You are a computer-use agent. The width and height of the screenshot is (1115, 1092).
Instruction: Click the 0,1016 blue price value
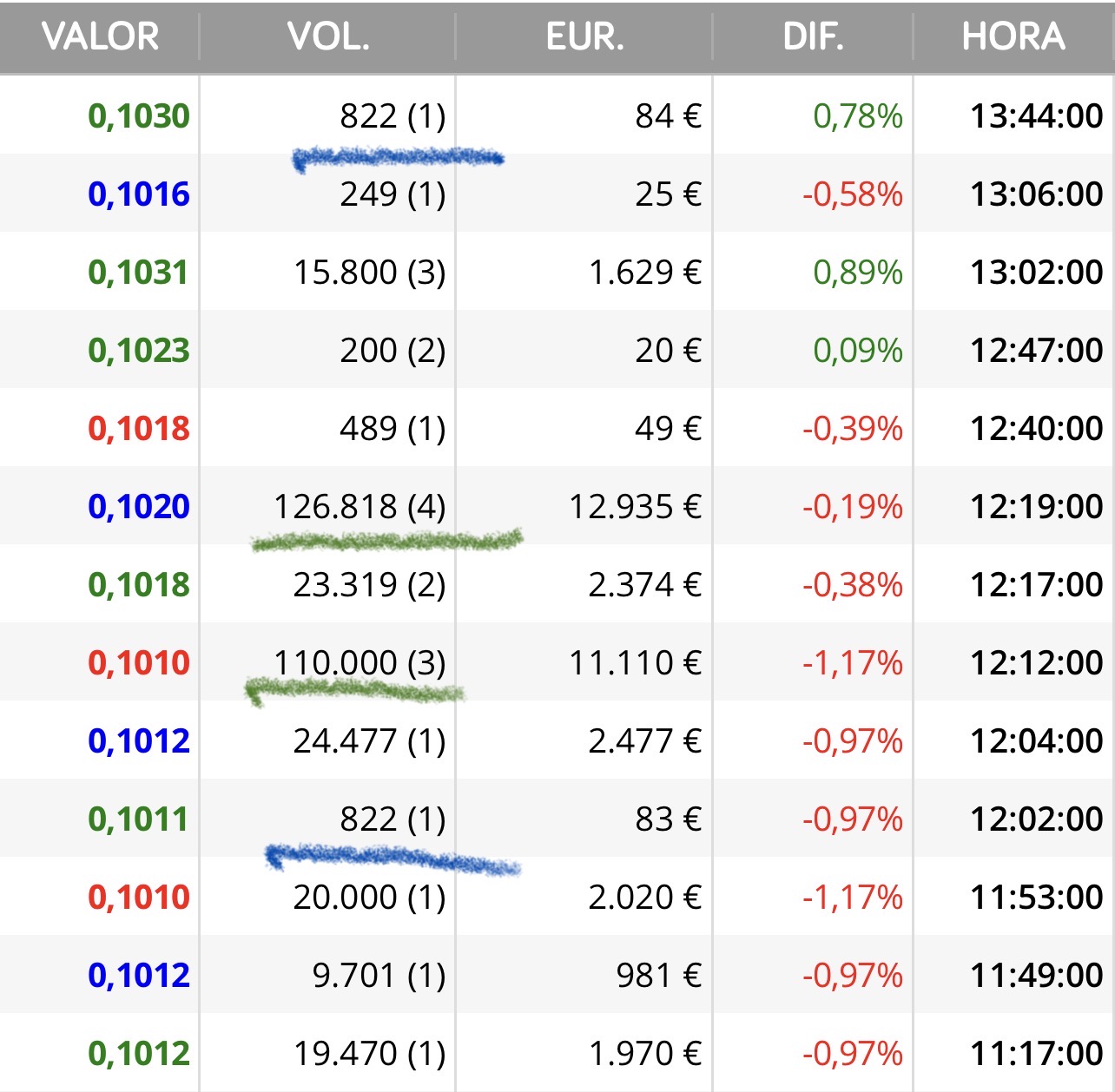(139, 194)
